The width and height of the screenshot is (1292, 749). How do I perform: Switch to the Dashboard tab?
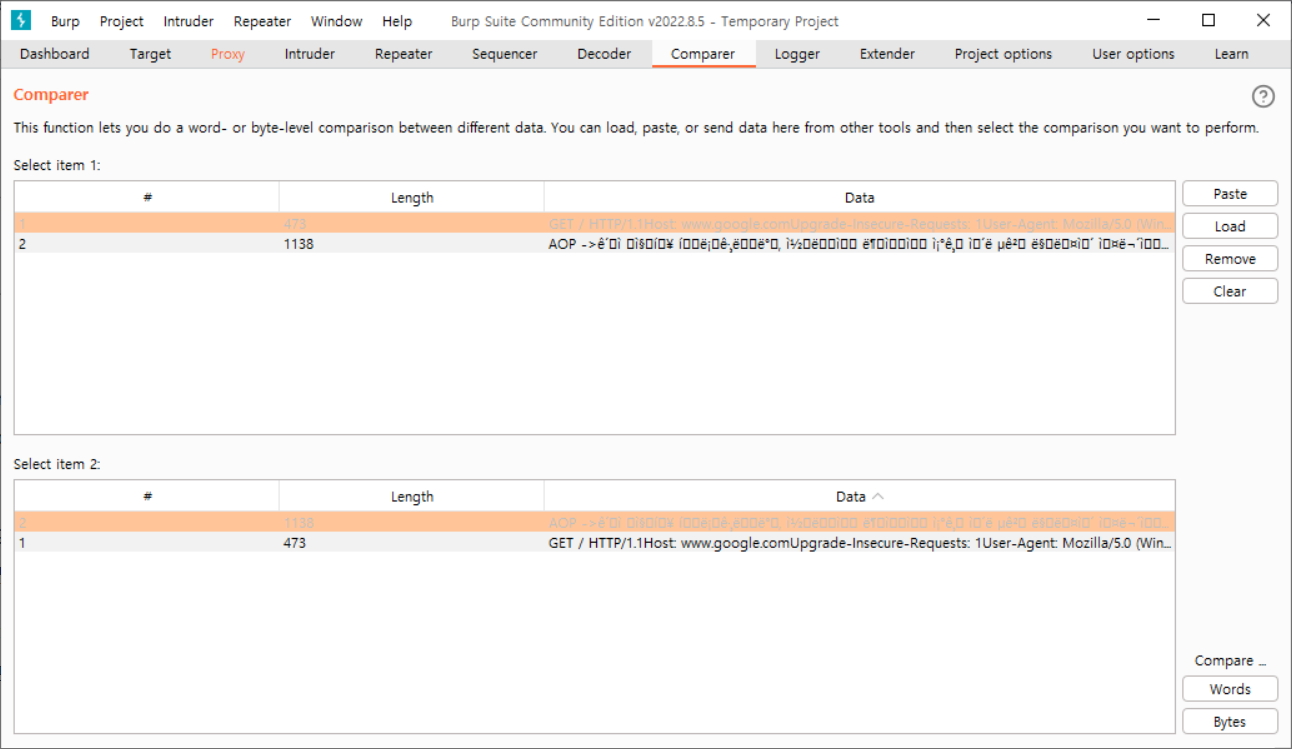pos(55,54)
